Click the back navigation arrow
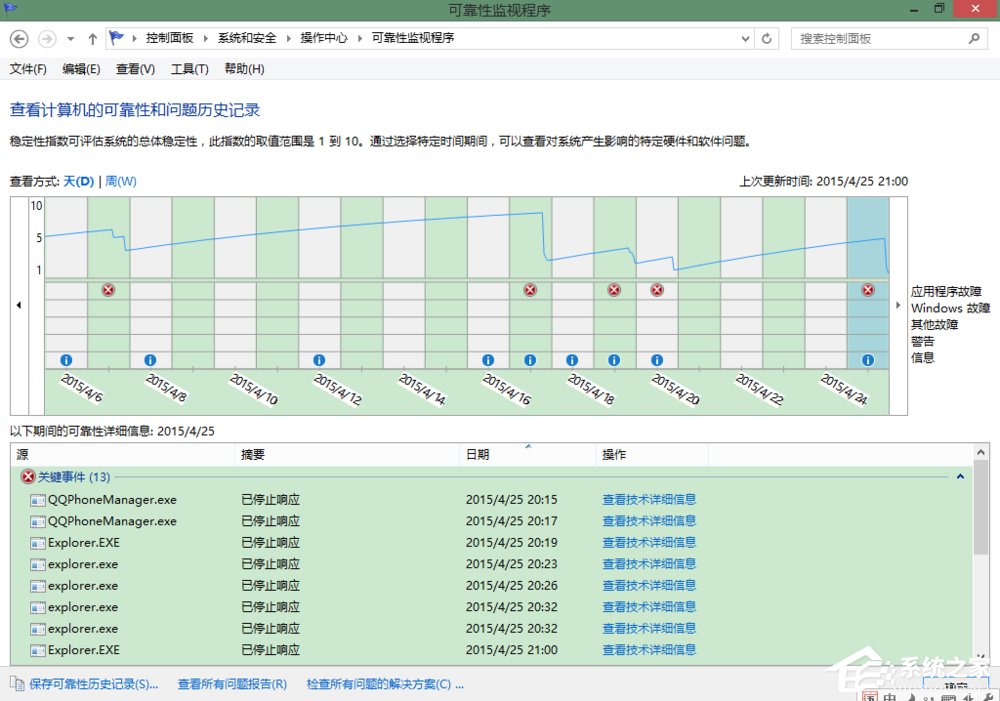This screenshot has height=701, width=1000. pyautogui.click(x=19, y=38)
